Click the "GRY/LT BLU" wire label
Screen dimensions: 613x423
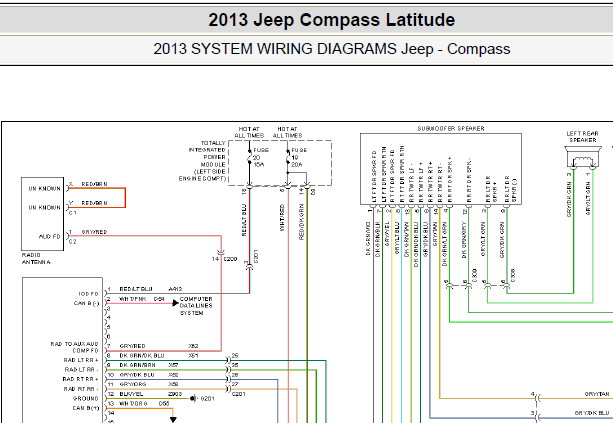pyautogui.click(x=397, y=238)
